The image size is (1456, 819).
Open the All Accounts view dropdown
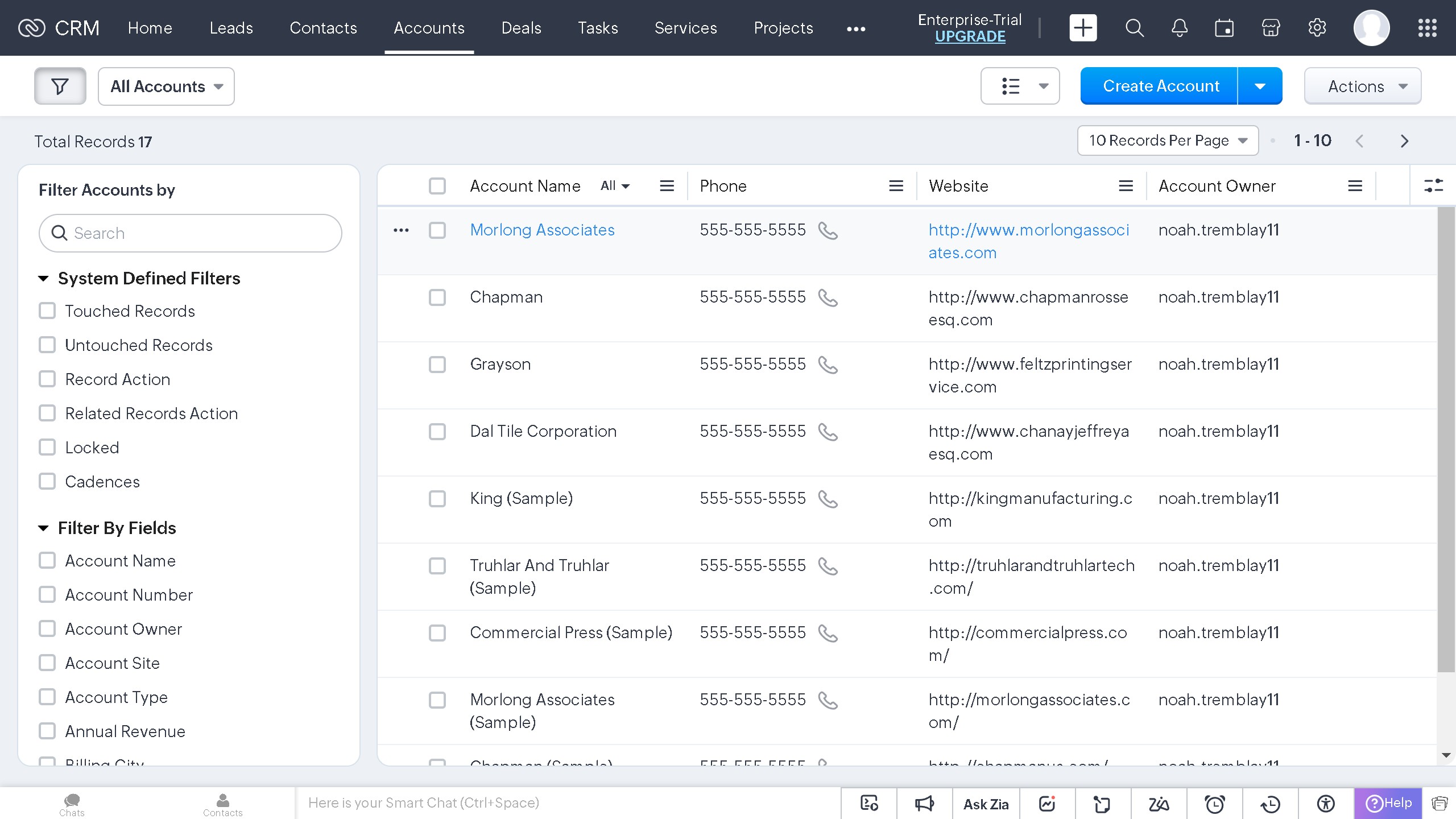[166, 86]
